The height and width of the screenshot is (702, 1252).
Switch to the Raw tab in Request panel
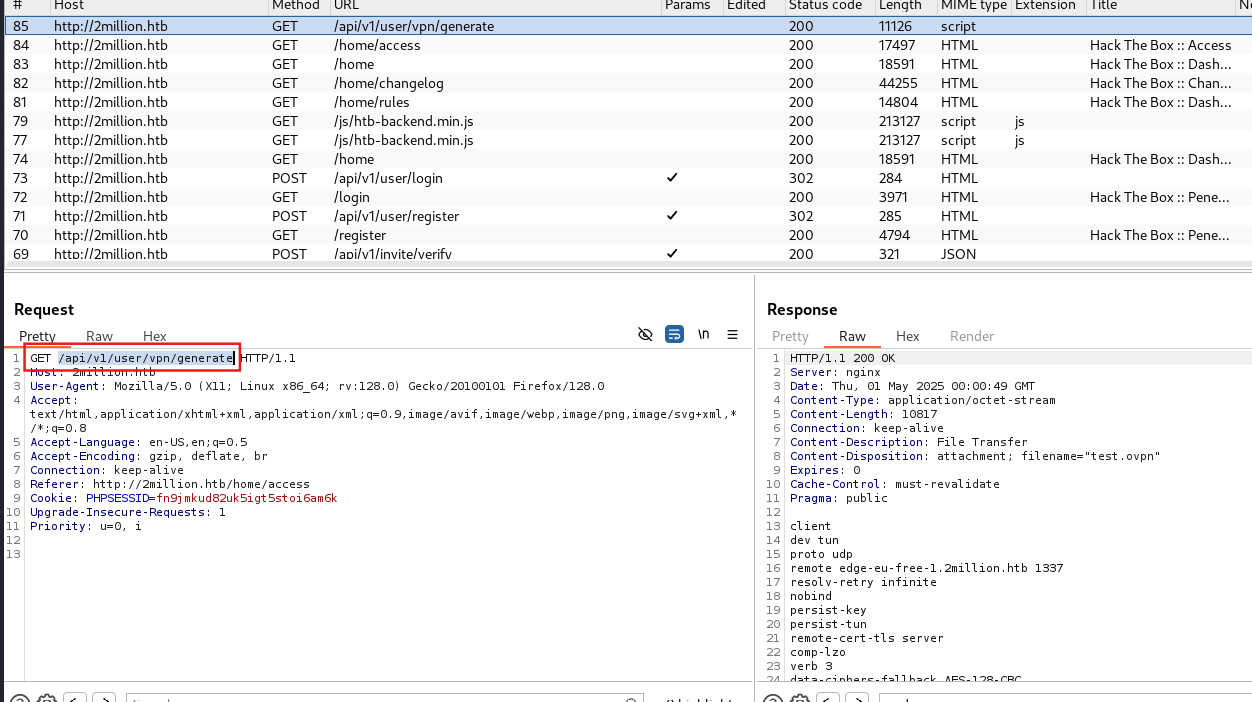coord(100,336)
